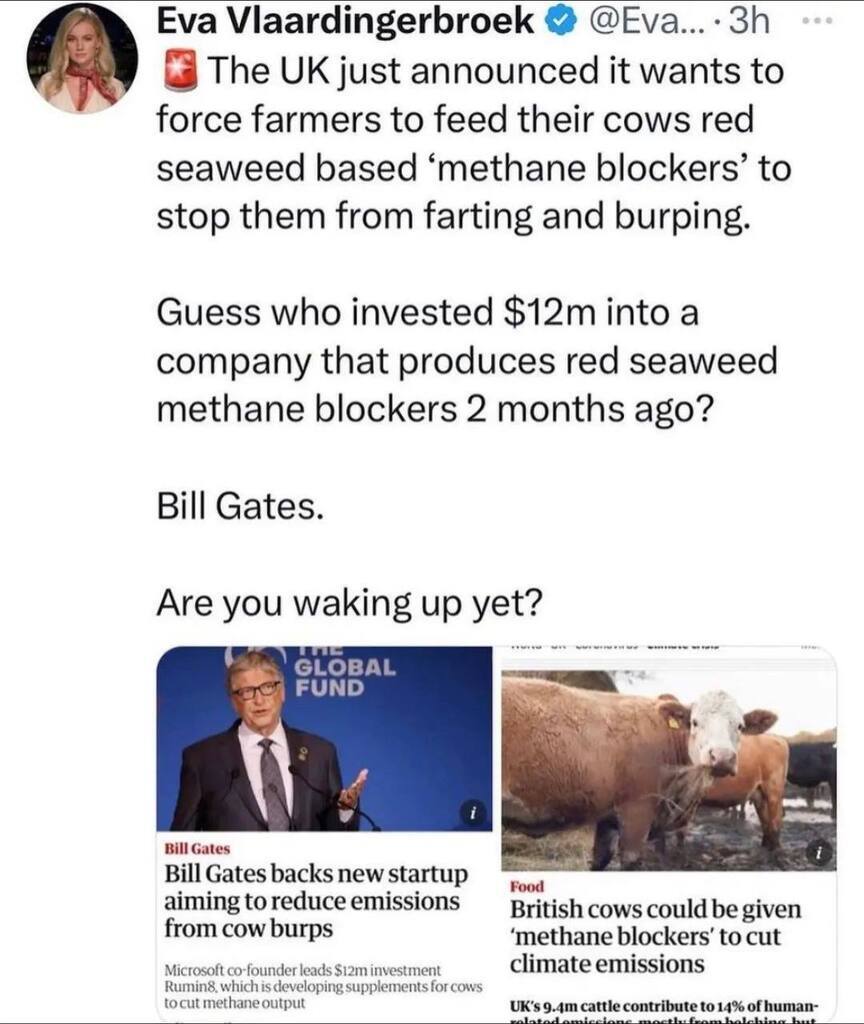Image resolution: width=864 pixels, height=1024 pixels.
Task: Tap info icon on cow photo
Action: (x=818, y=854)
